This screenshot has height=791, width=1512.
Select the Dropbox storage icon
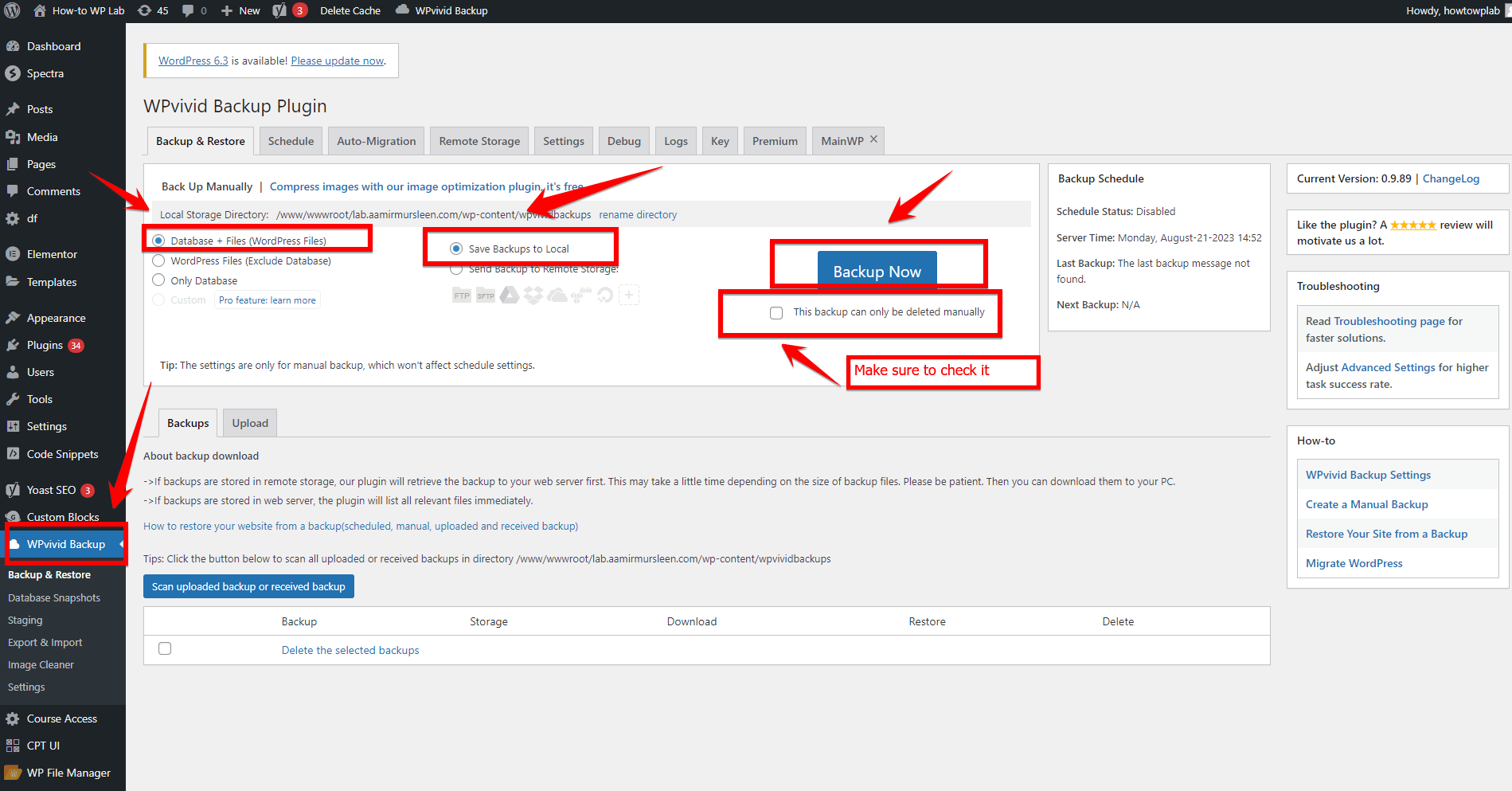coord(533,296)
